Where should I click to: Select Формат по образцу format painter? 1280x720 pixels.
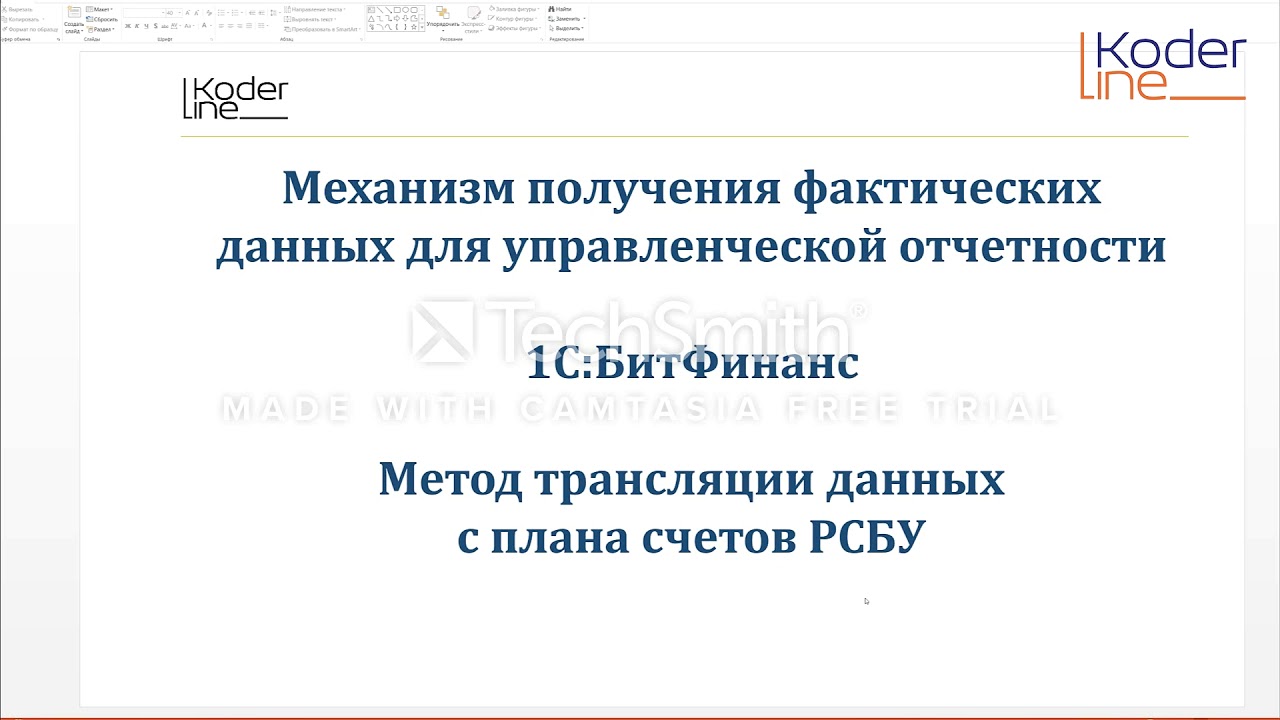30,29
